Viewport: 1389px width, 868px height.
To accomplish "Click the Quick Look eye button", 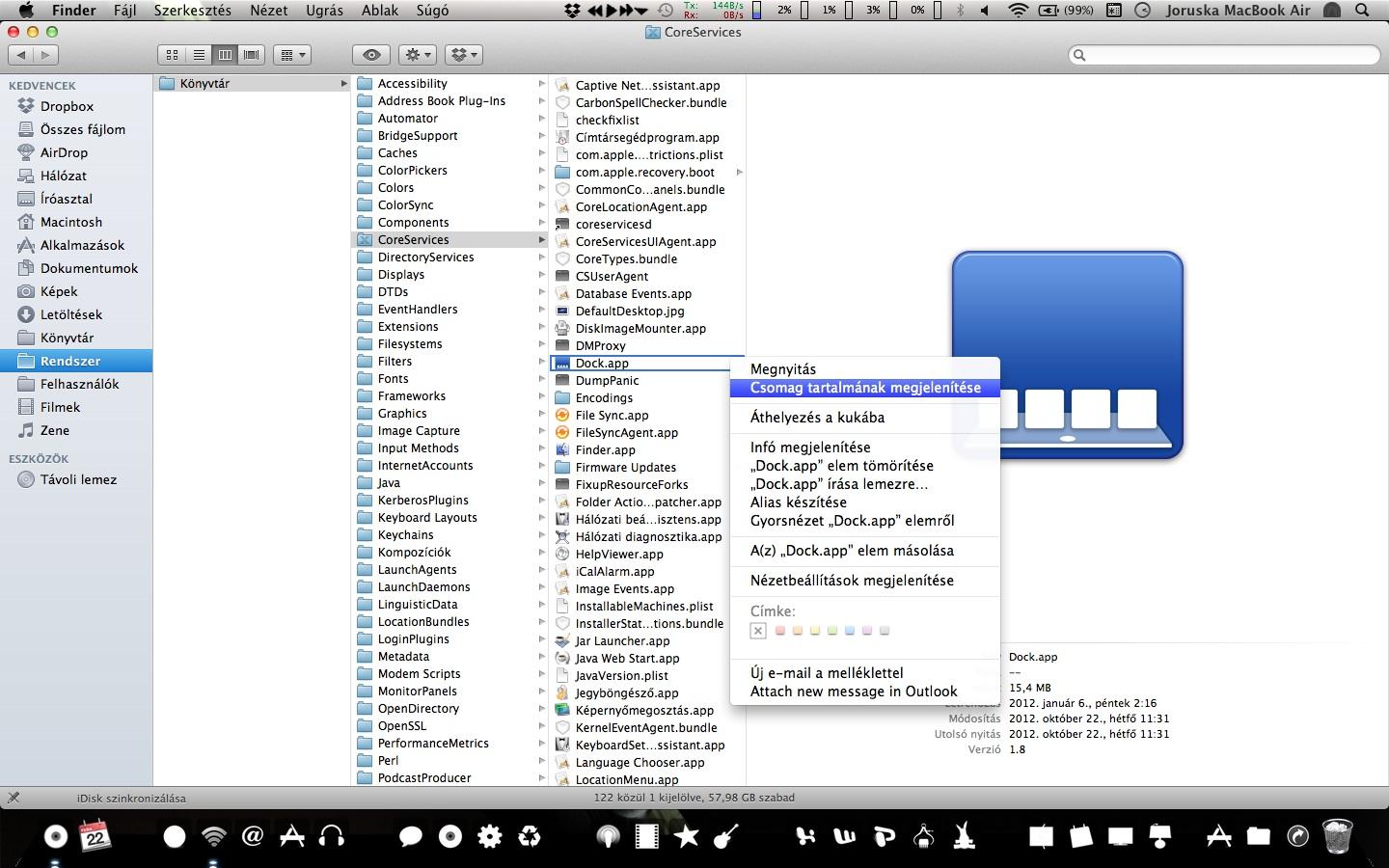I will tap(371, 55).
